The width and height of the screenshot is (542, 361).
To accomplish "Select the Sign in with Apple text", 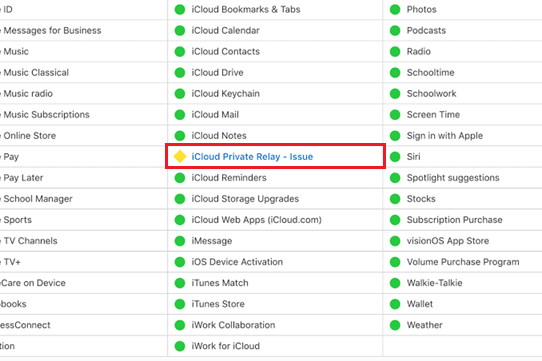I will pos(445,136).
